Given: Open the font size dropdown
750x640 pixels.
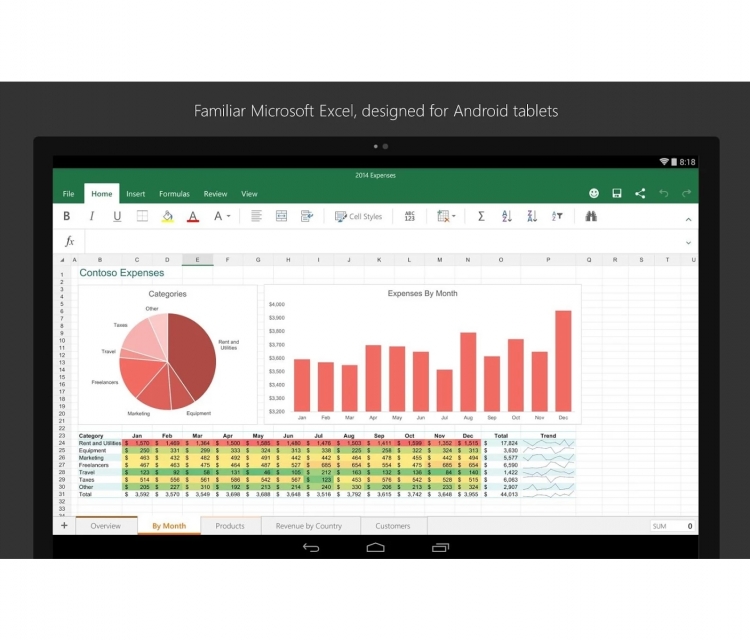Looking at the screenshot, I should (222, 216).
